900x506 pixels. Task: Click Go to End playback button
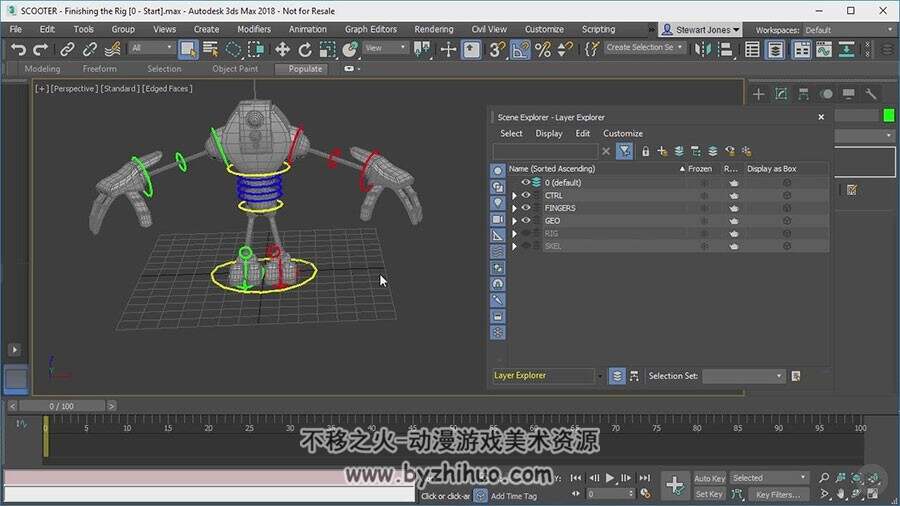point(645,478)
